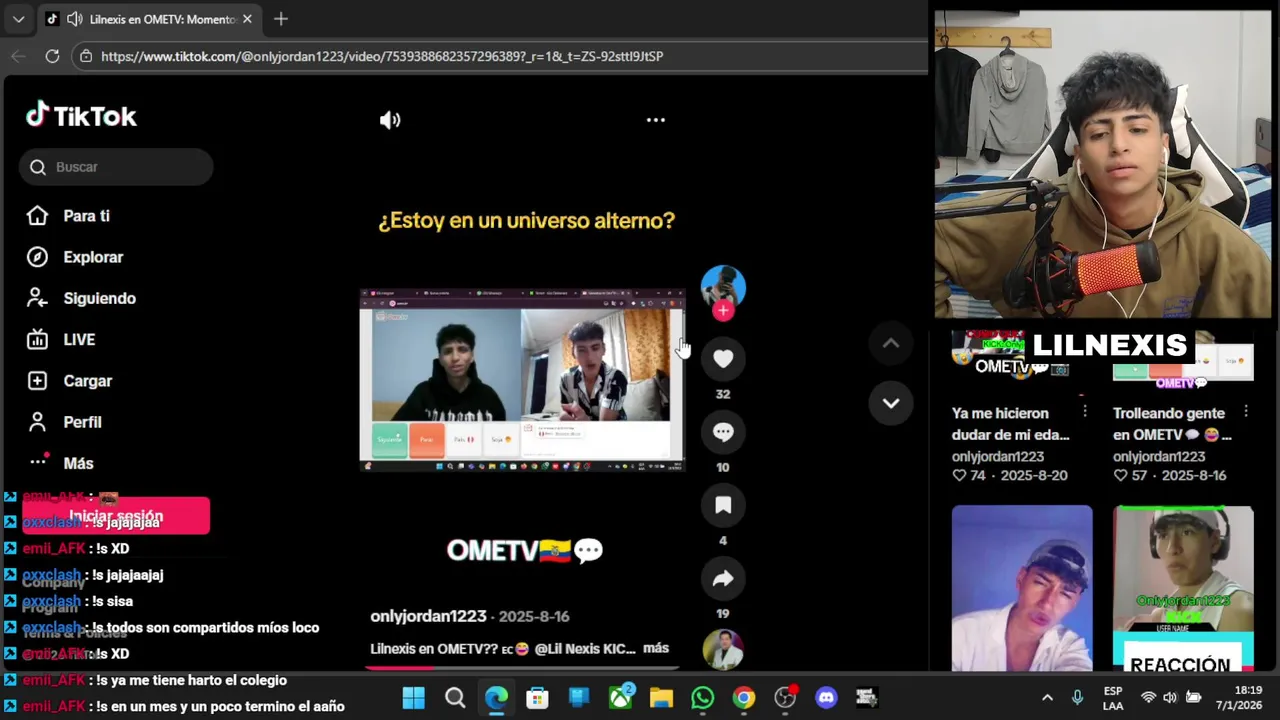
Task: Save the video with the bookmark icon
Action: pos(723,505)
